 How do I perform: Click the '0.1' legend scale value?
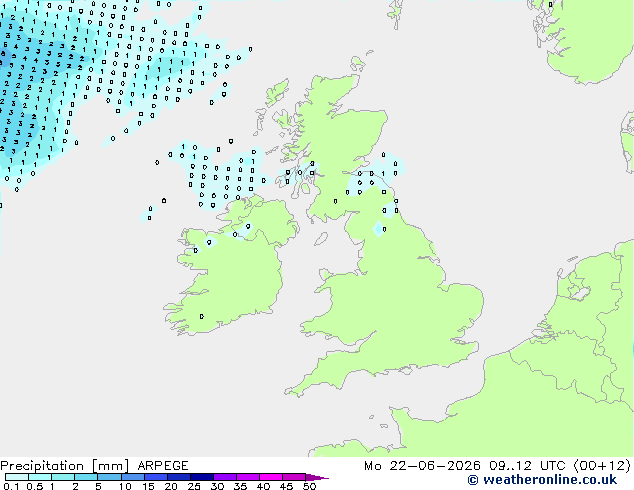(11, 486)
